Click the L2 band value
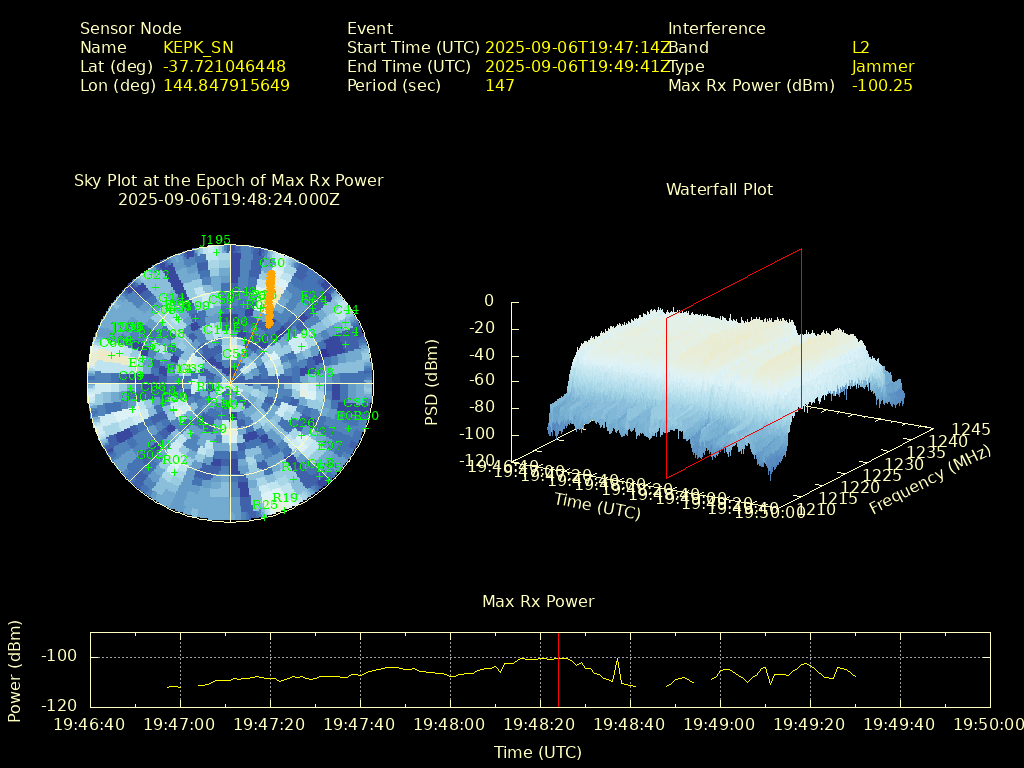1024x768 pixels. tap(860, 47)
